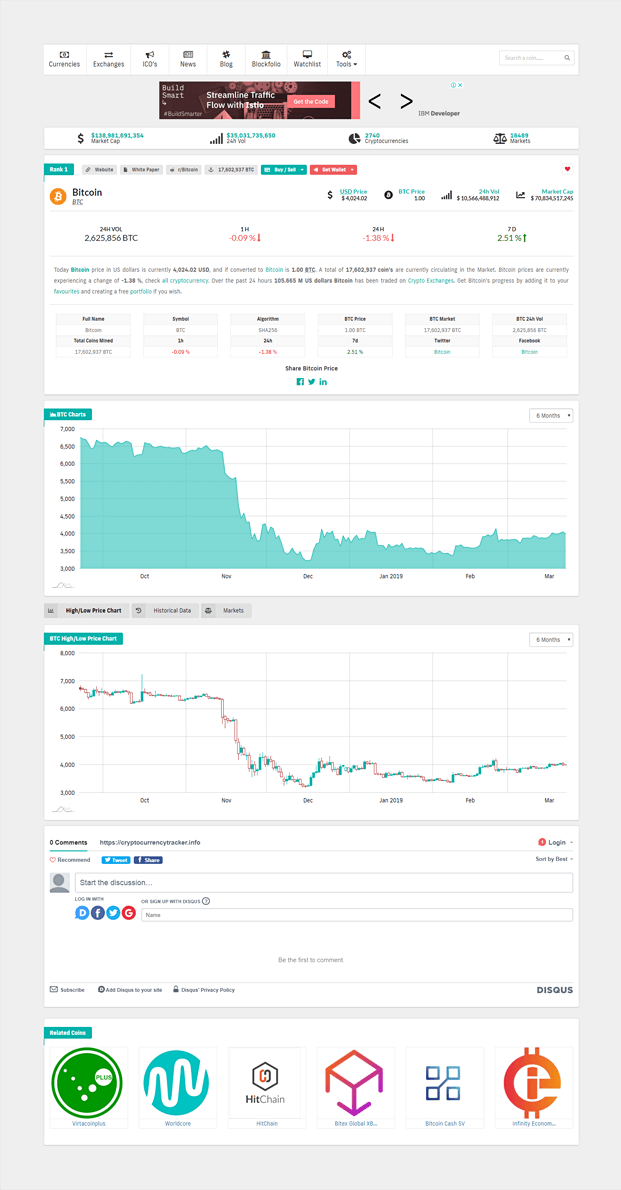Open High/Low chart 6 Months dropdown
621x1190 pixels.
point(551,640)
